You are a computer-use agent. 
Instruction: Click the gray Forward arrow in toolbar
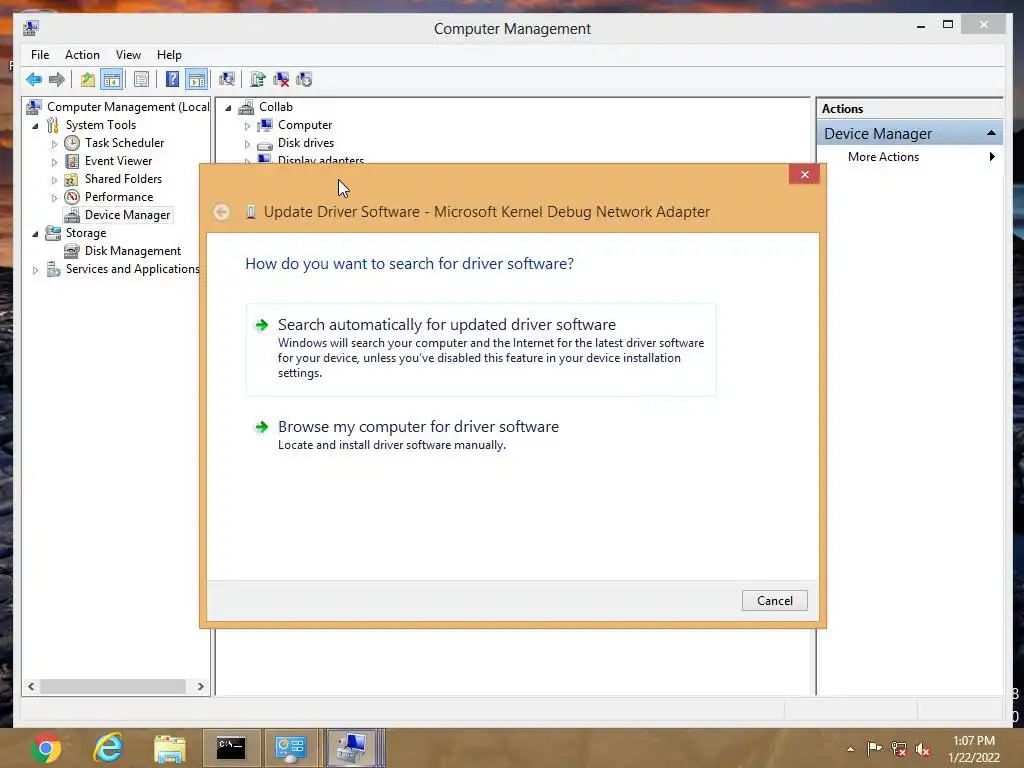click(x=57, y=80)
